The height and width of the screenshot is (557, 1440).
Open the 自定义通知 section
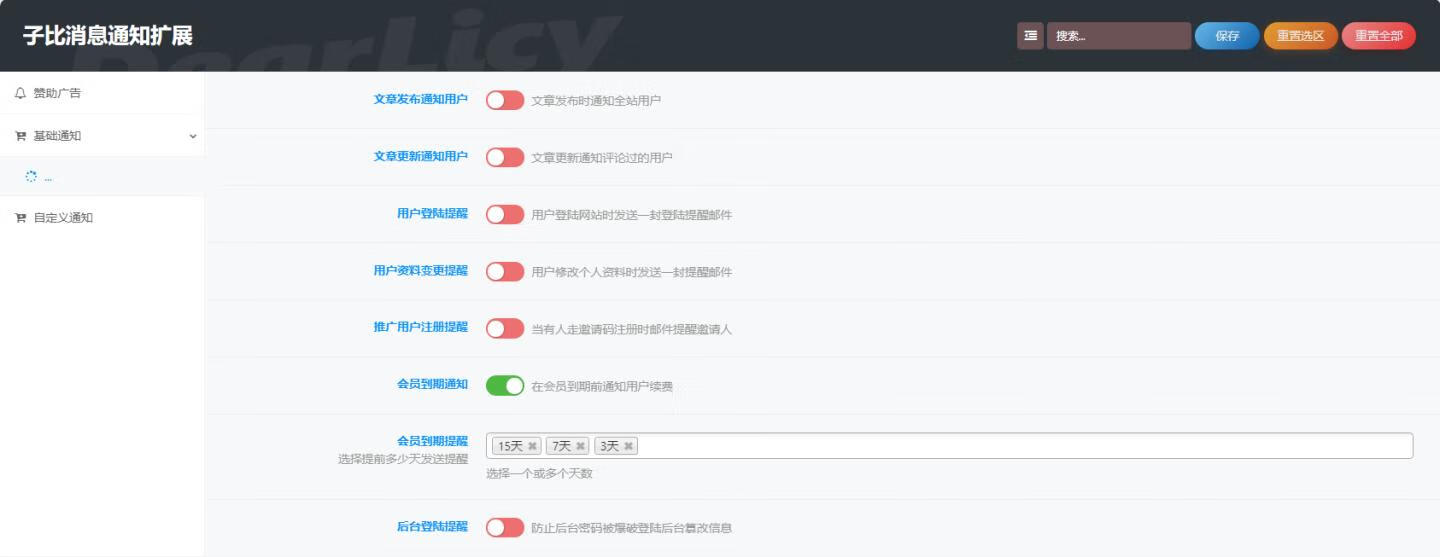[x=102, y=218]
